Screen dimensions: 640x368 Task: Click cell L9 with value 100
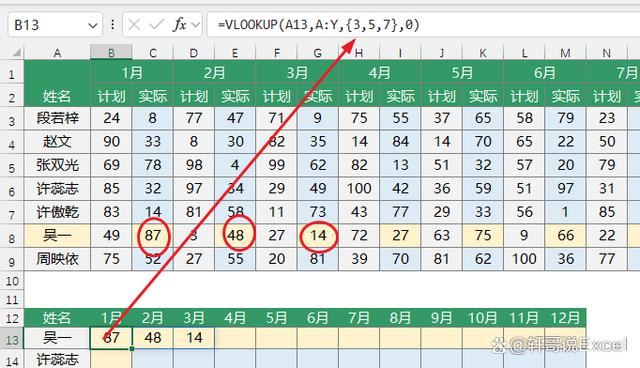pyautogui.click(x=524, y=259)
